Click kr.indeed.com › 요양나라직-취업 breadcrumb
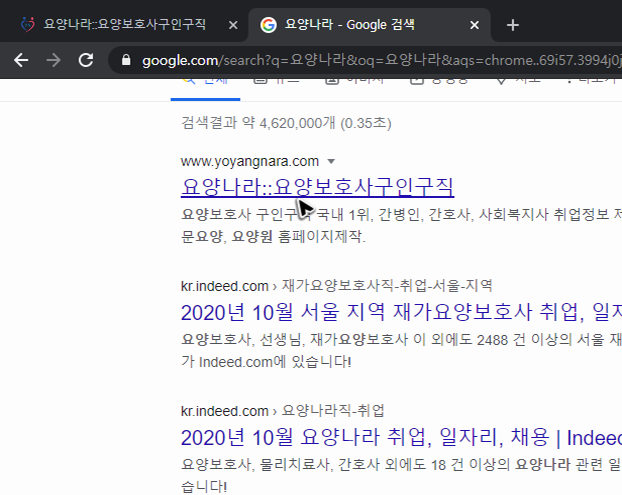The width and height of the screenshot is (622, 495). click(x=282, y=411)
